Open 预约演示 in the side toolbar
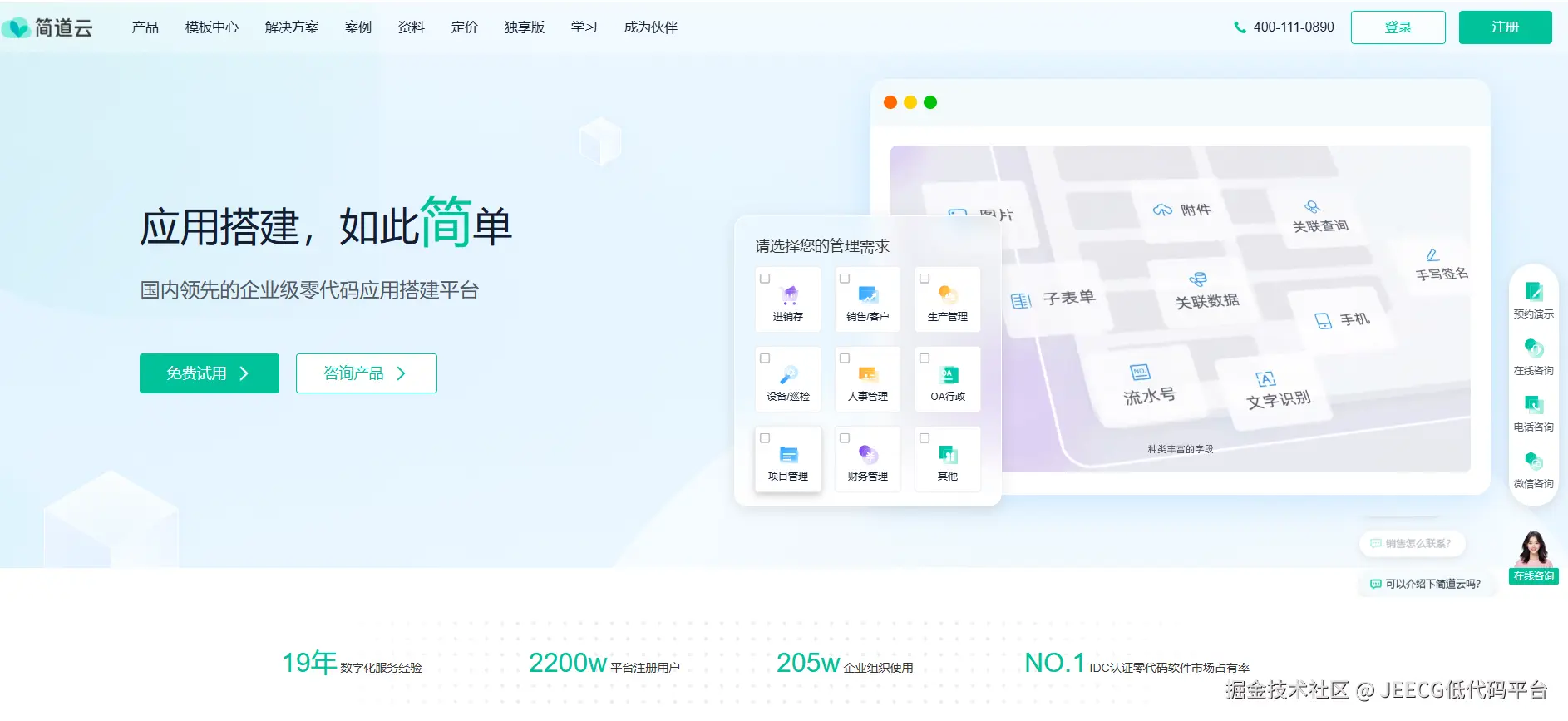Screen dimensions: 1568x721 coord(1534,300)
